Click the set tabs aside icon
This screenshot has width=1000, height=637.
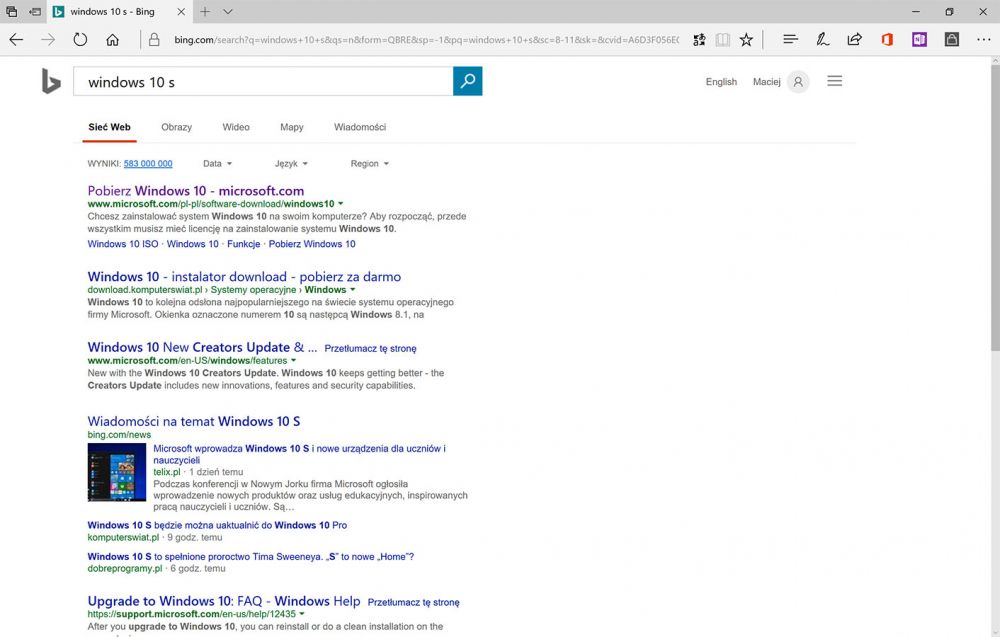coord(35,11)
